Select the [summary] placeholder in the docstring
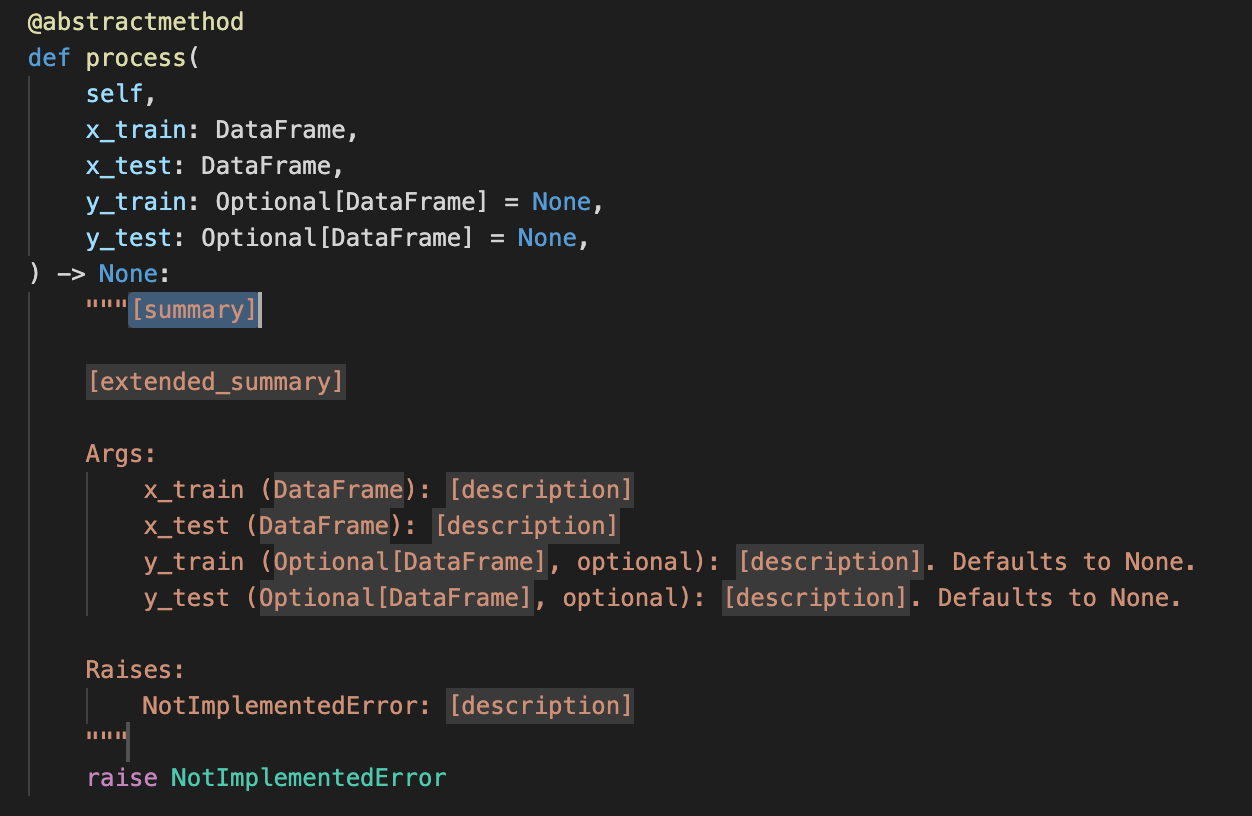 (x=193, y=309)
